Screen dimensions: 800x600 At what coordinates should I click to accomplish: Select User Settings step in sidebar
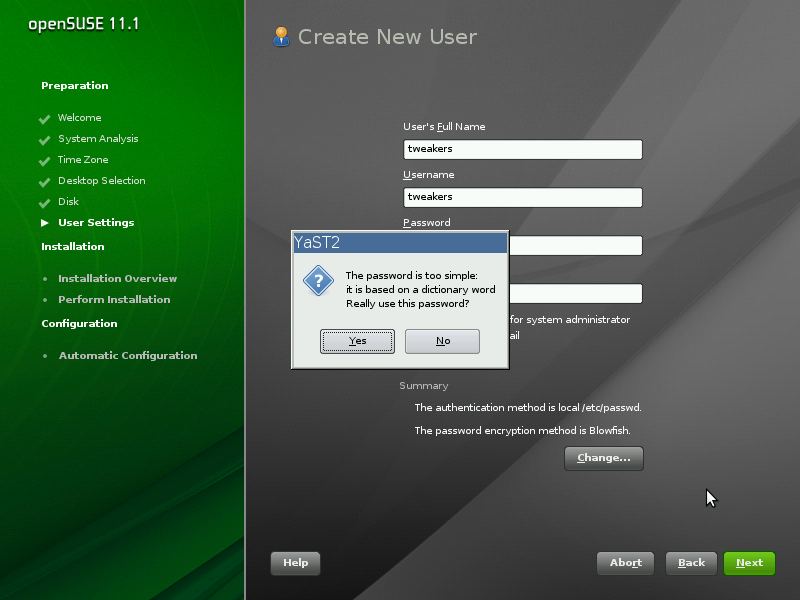tap(96, 222)
